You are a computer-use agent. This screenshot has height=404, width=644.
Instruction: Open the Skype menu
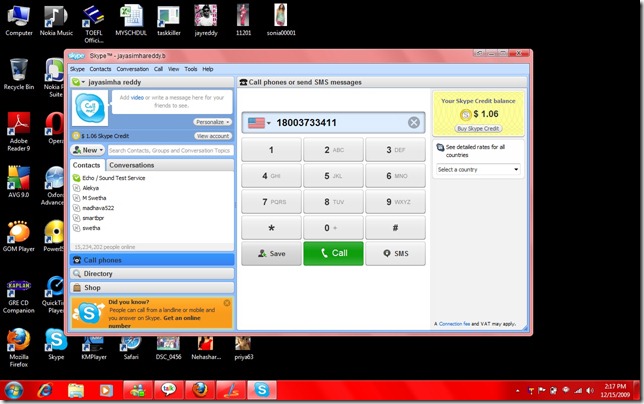(x=77, y=69)
